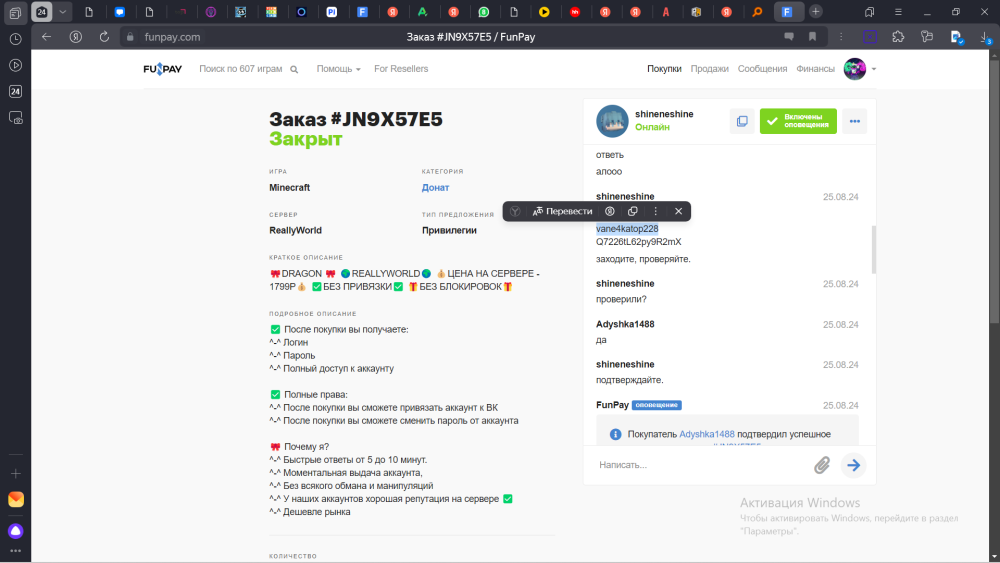The width and height of the screenshot is (1000, 563).
Task: Click the message подтверждайте.
Action: click(x=629, y=380)
